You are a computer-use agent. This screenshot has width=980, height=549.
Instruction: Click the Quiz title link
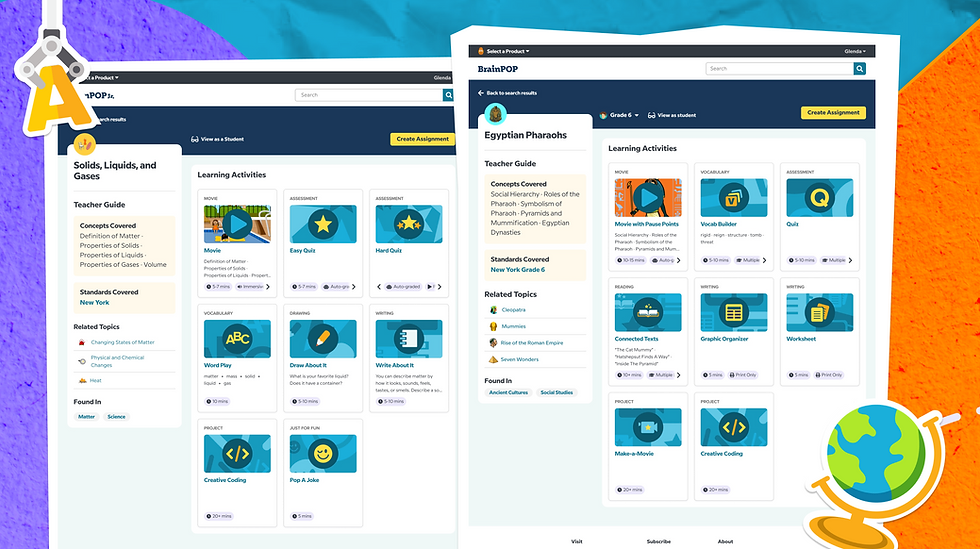792,224
